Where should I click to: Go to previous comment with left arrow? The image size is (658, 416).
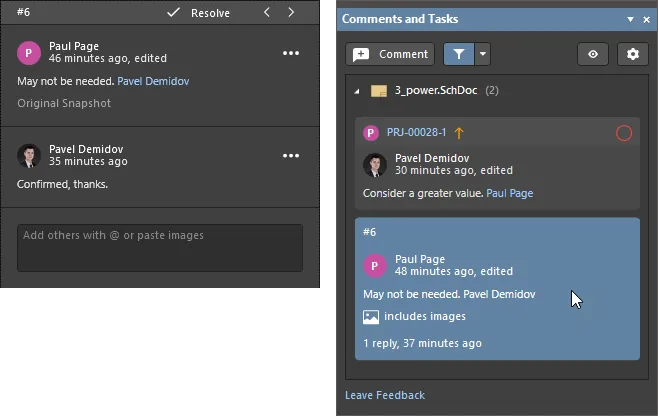click(x=267, y=13)
